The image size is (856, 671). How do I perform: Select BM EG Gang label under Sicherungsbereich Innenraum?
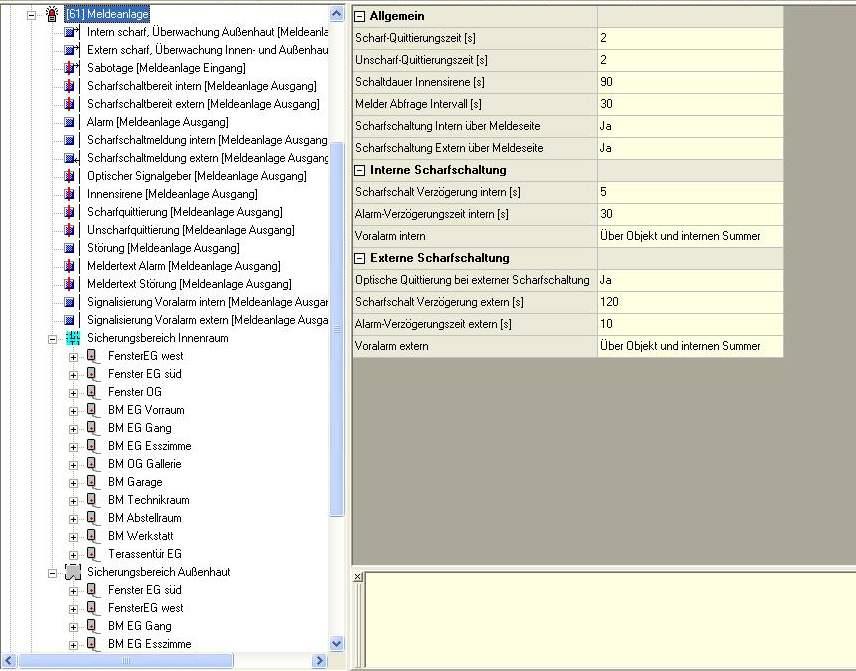140,428
